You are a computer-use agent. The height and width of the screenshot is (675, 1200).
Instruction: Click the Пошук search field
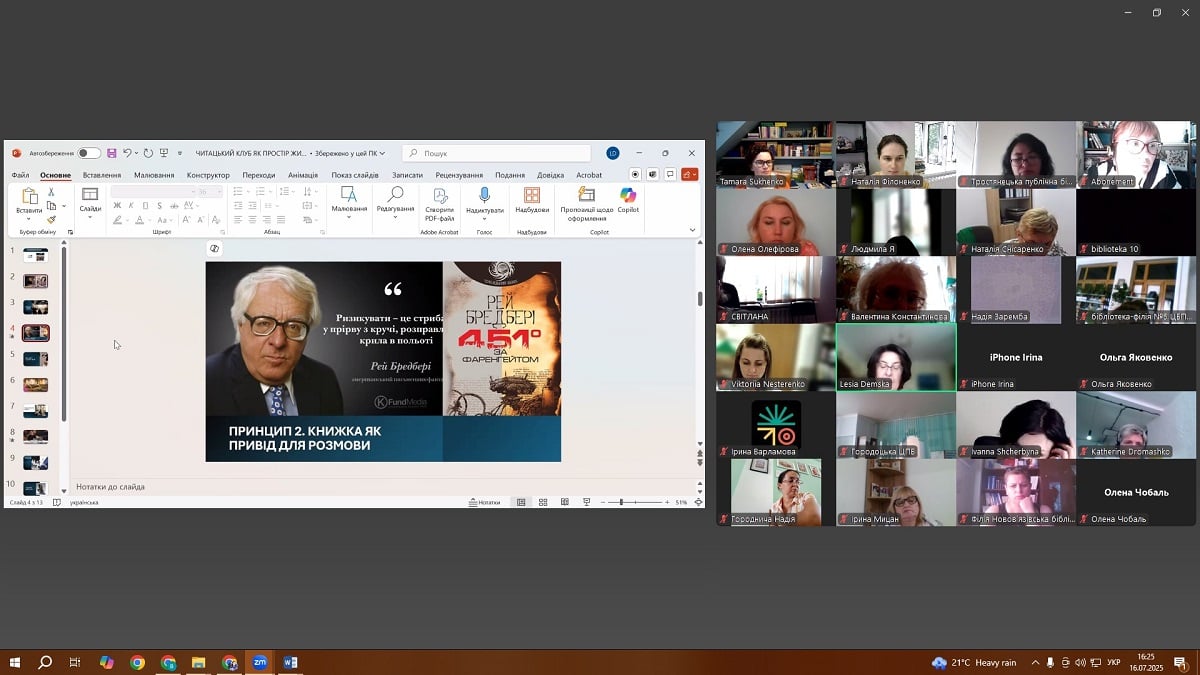click(497, 153)
